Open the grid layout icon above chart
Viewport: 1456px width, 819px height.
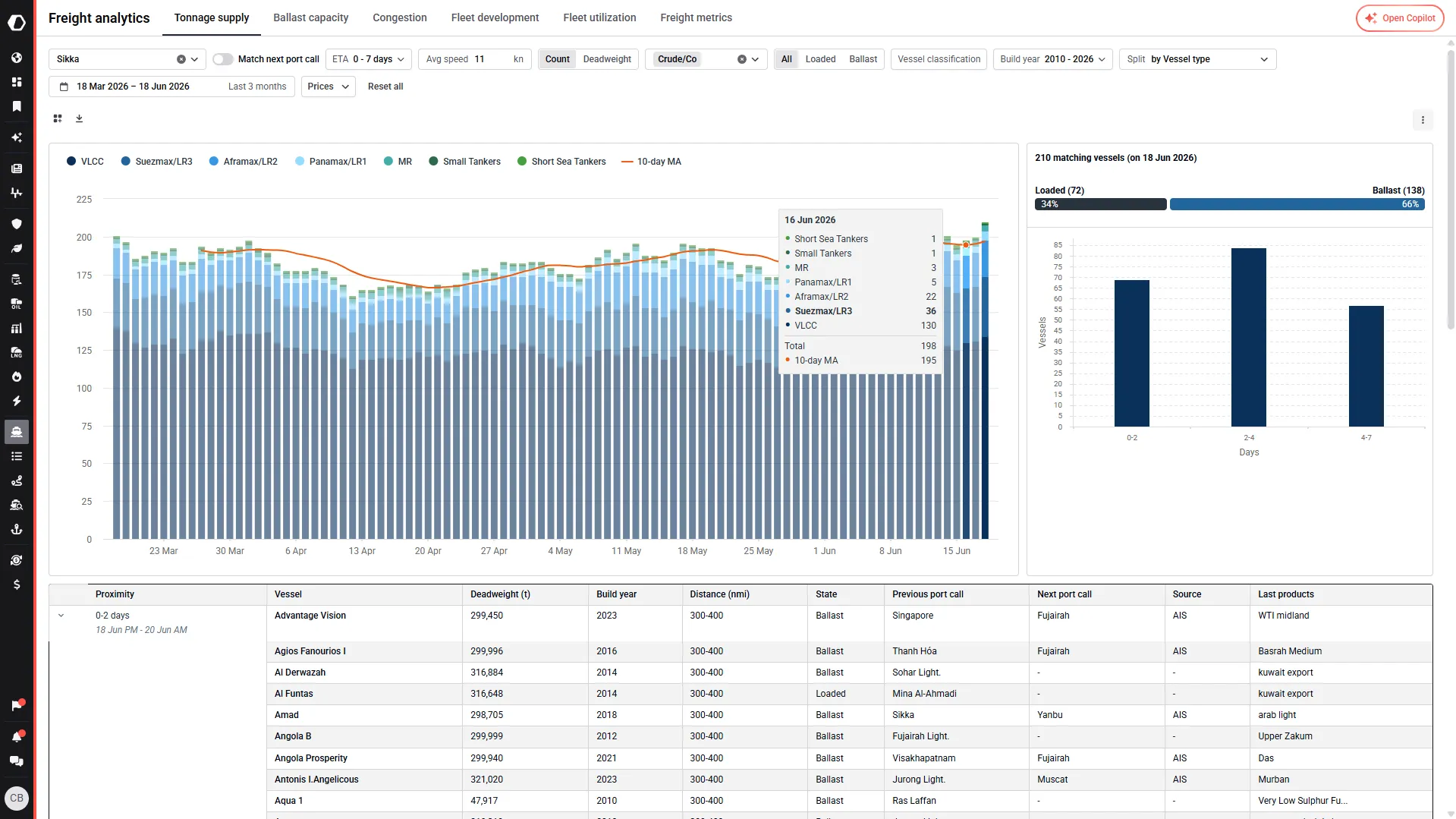pyautogui.click(x=58, y=118)
